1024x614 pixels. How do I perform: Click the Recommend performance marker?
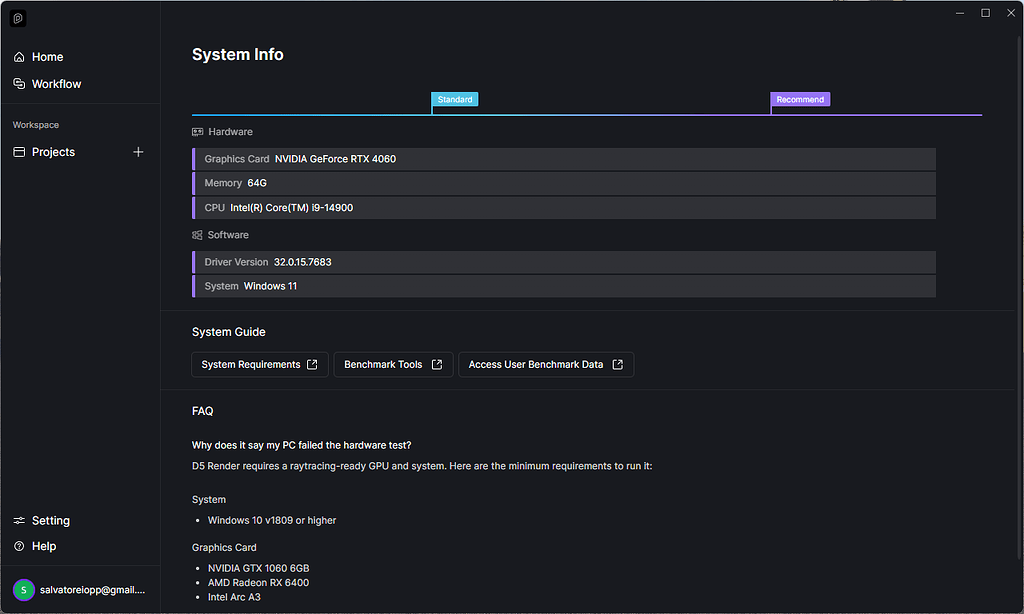click(x=800, y=99)
